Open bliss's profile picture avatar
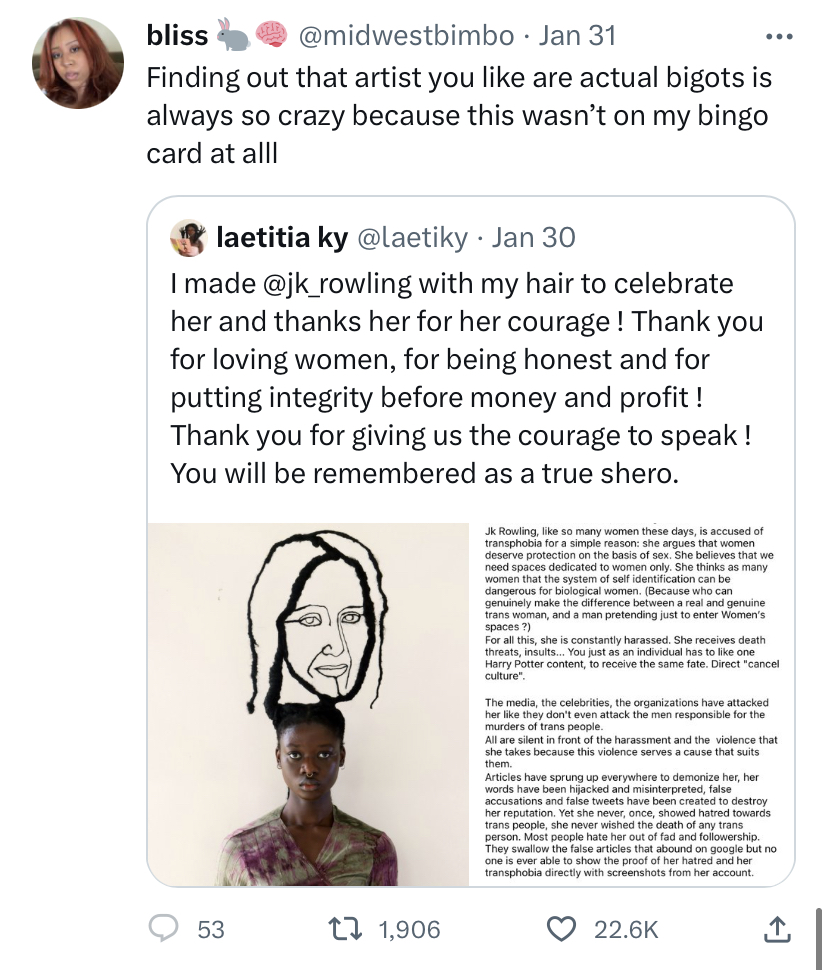The height and width of the screenshot is (970, 828). pyautogui.click(x=78, y=63)
